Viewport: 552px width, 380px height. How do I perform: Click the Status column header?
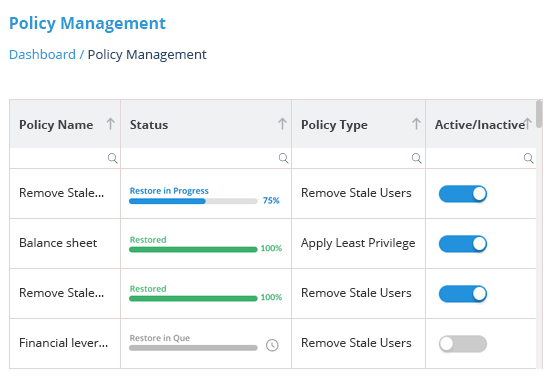pos(206,124)
